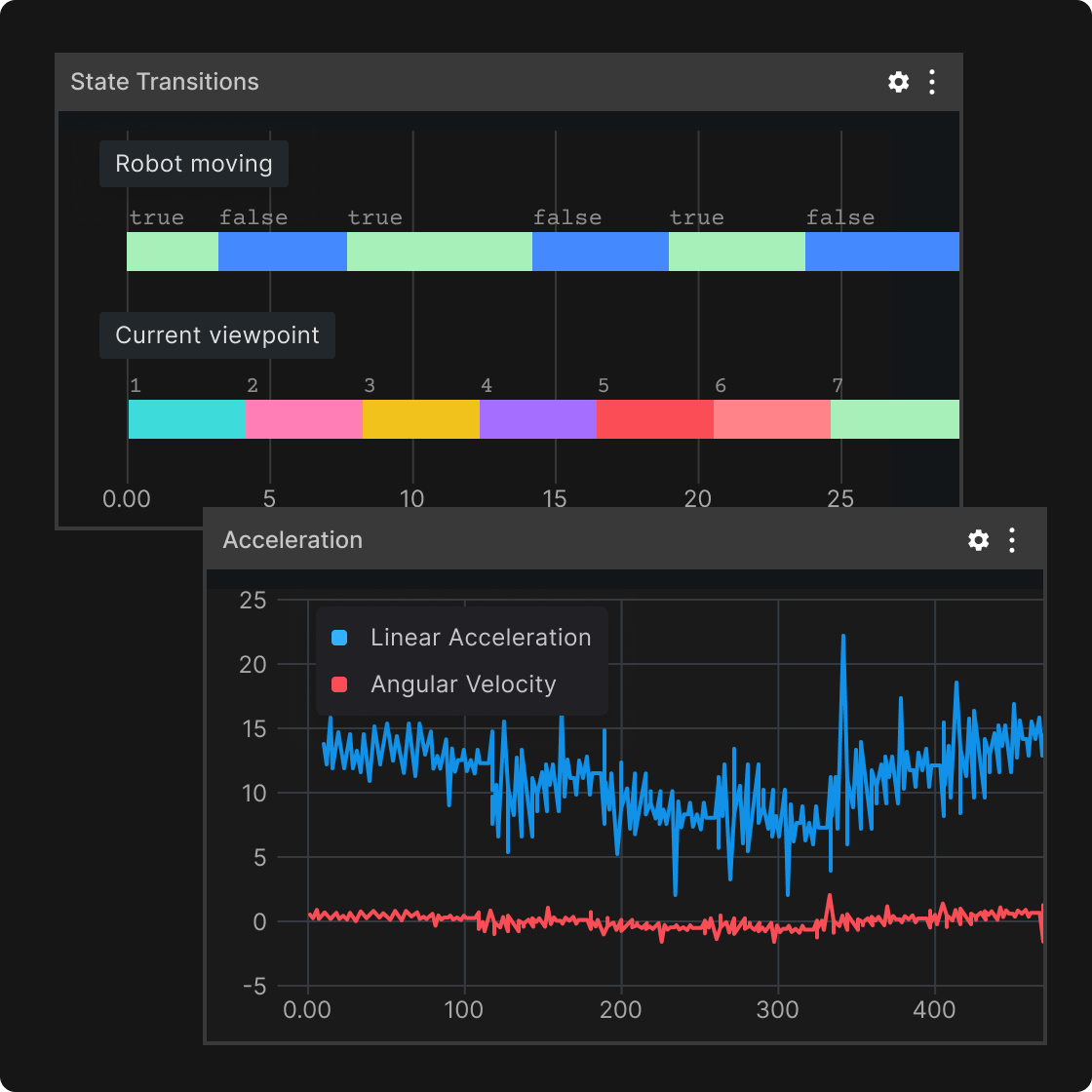Select the Current viewpoint label
Image resolution: width=1092 pixels, height=1092 pixels.
pos(216,334)
